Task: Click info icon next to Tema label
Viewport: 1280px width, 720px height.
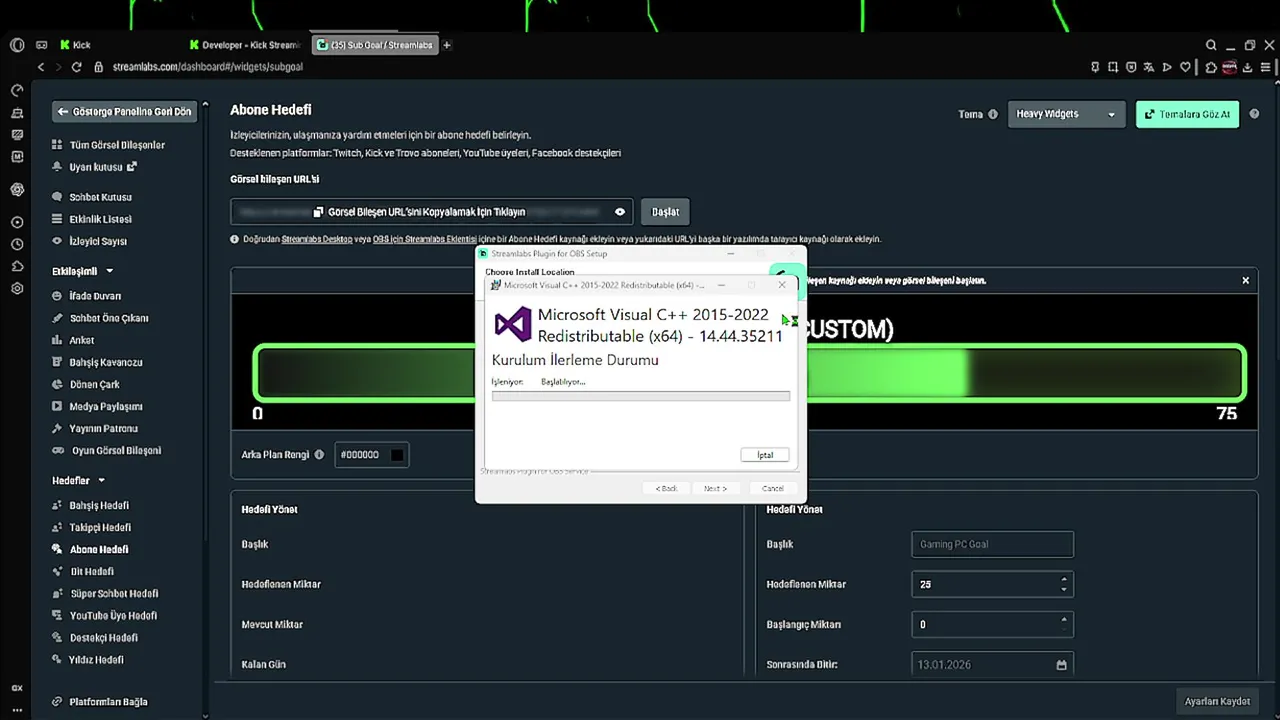Action: 993,114
